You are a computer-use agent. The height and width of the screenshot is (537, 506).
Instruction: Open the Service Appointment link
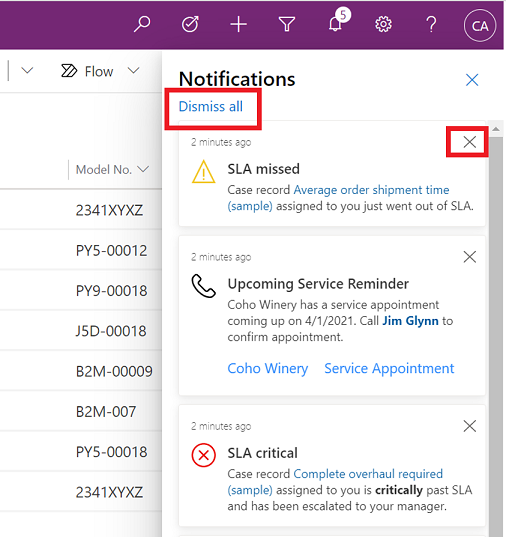[389, 369]
